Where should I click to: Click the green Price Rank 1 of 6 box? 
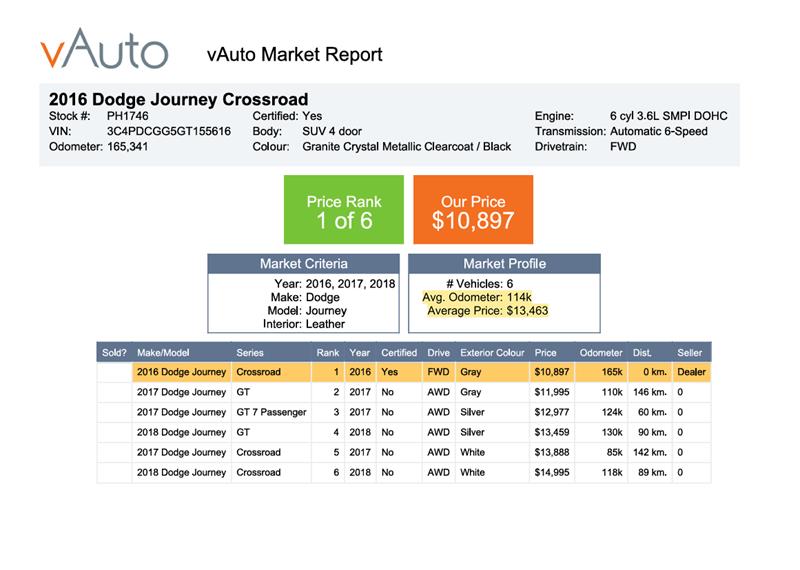[343, 209]
